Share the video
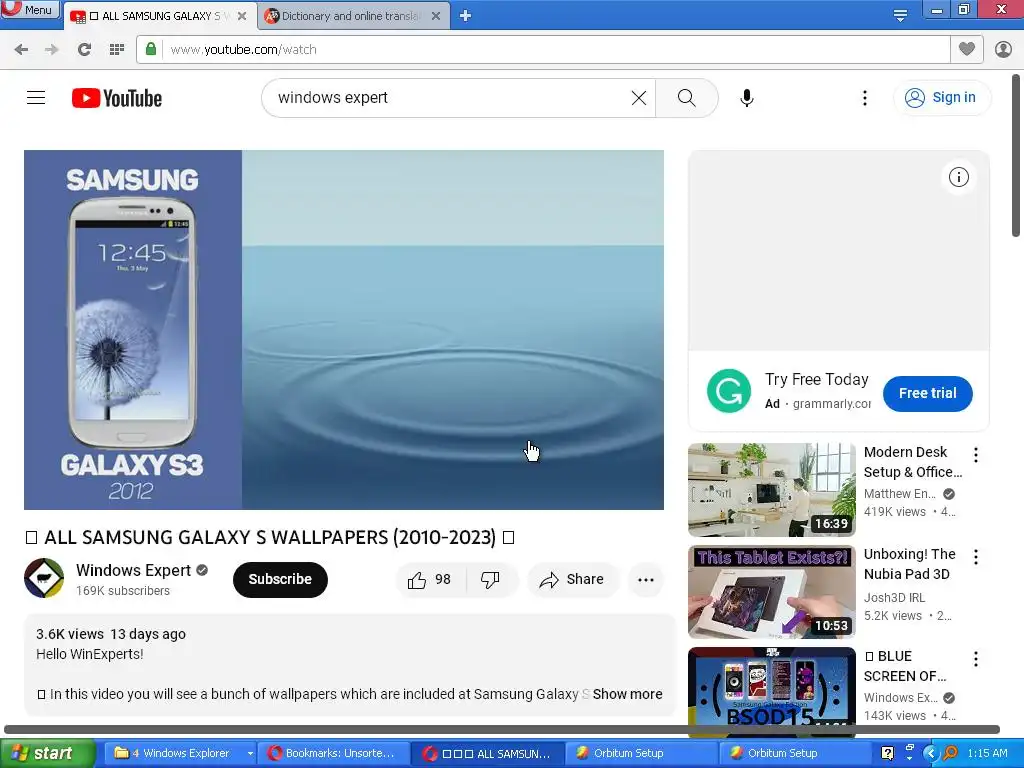 point(572,579)
